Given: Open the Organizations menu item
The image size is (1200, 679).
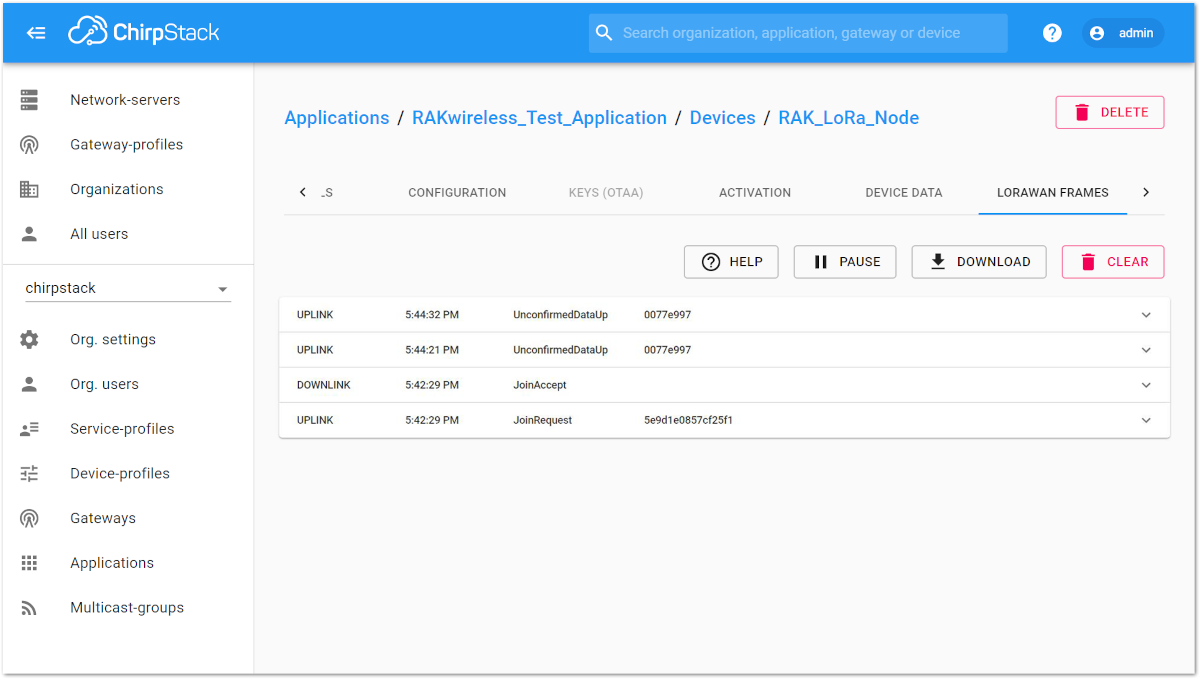Looking at the screenshot, I should point(128,189).
